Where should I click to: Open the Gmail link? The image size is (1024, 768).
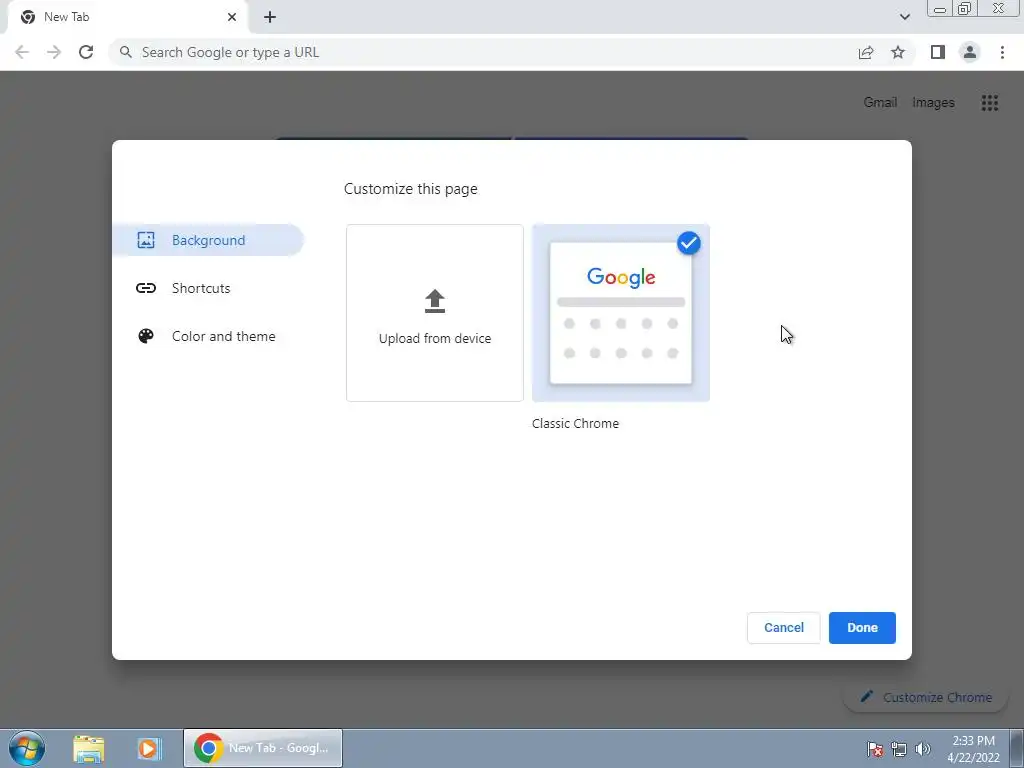coord(880,103)
